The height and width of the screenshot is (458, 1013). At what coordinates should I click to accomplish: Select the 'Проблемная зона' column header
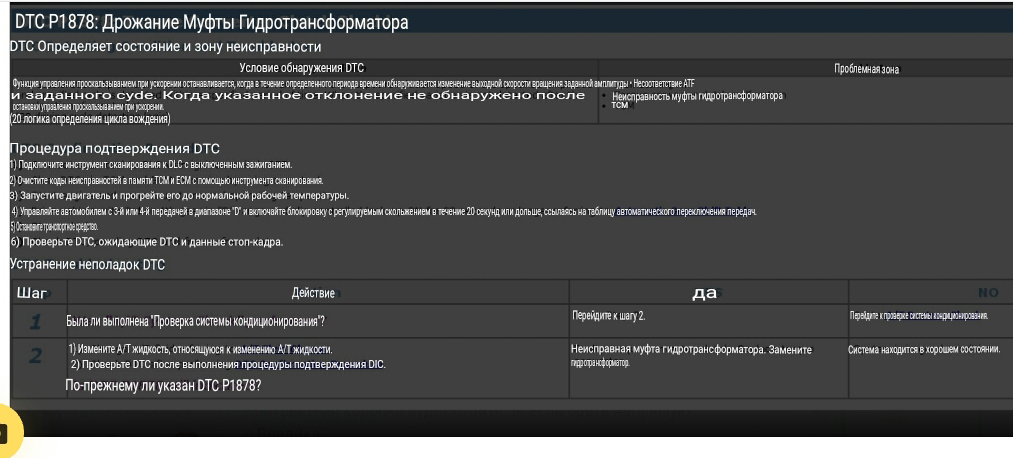(x=865, y=69)
